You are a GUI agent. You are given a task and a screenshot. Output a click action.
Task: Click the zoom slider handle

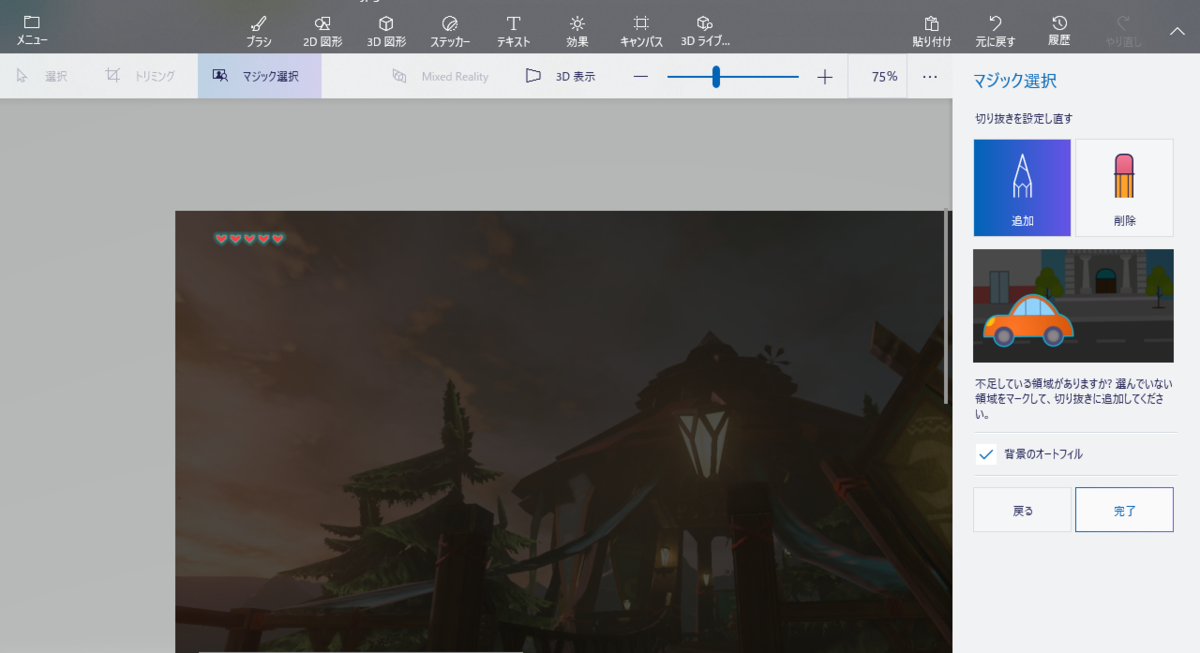(716, 76)
